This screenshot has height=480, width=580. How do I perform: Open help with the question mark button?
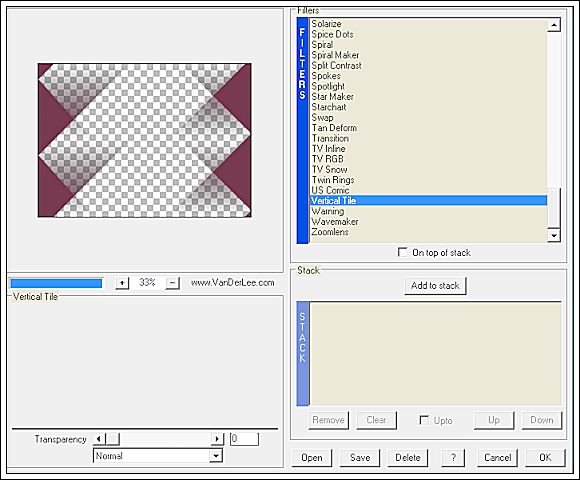pyautogui.click(x=453, y=458)
